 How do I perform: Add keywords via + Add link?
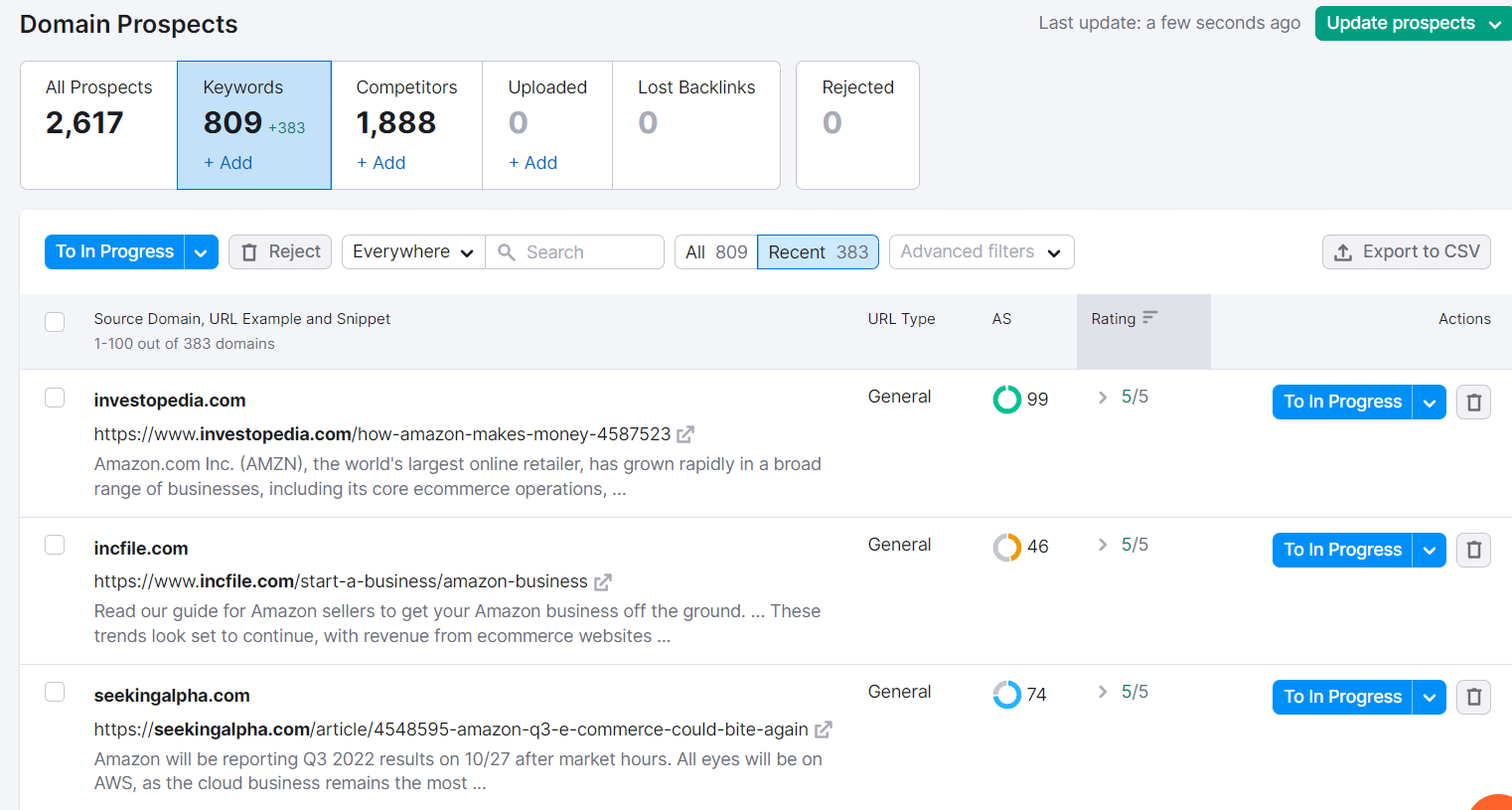(227, 163)
